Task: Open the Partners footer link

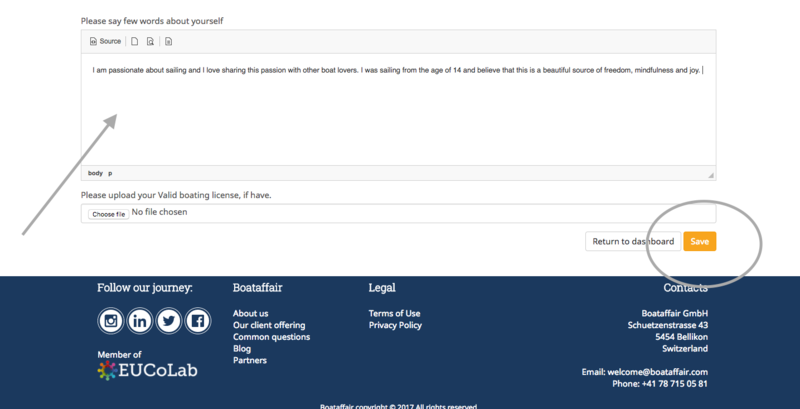Action: [249, 360]
